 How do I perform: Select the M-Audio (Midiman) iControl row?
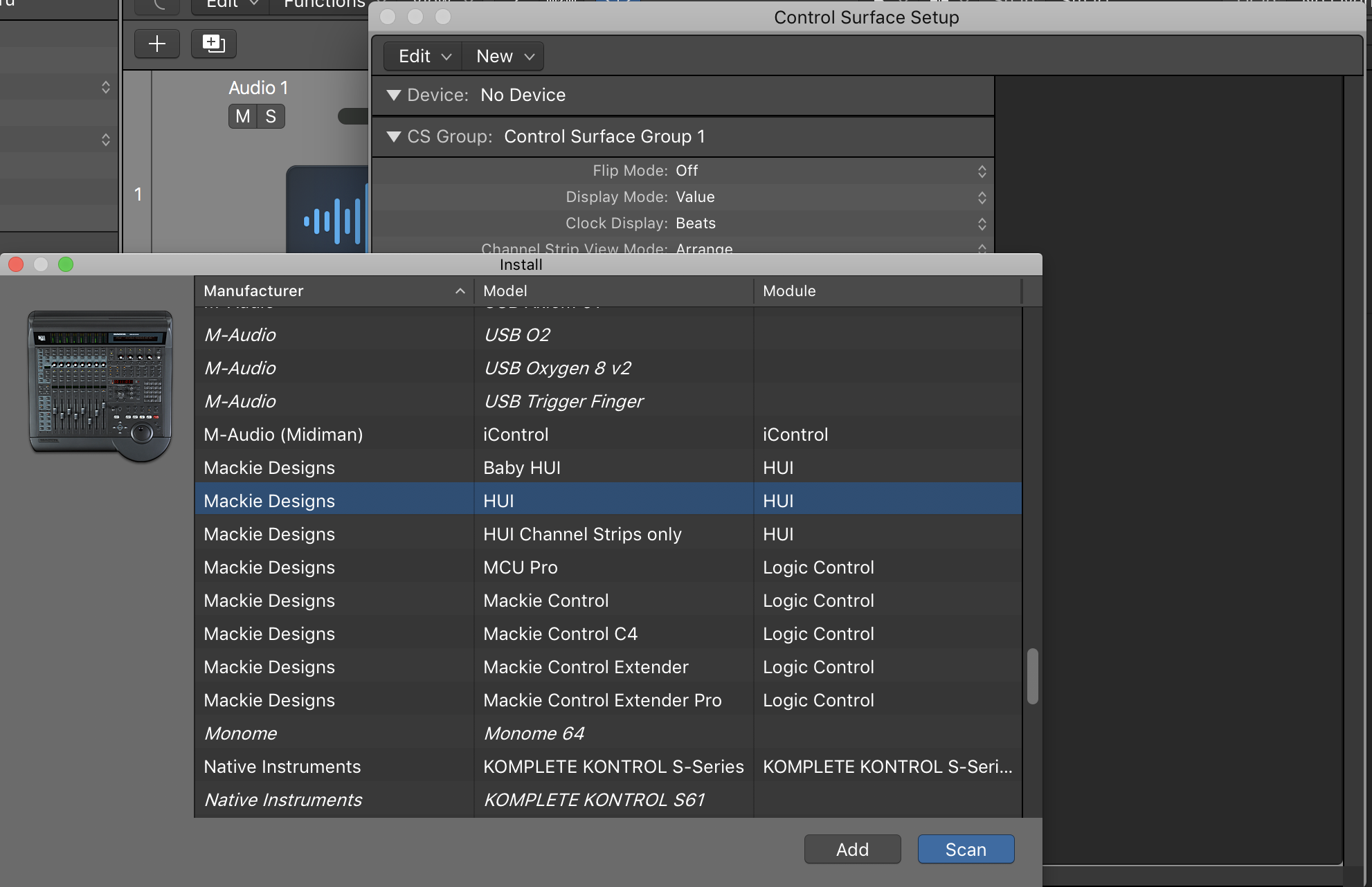[x=608, y=435]
